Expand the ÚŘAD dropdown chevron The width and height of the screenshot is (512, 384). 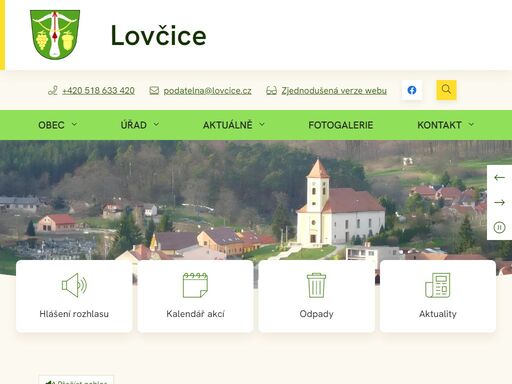pos(156,124)
